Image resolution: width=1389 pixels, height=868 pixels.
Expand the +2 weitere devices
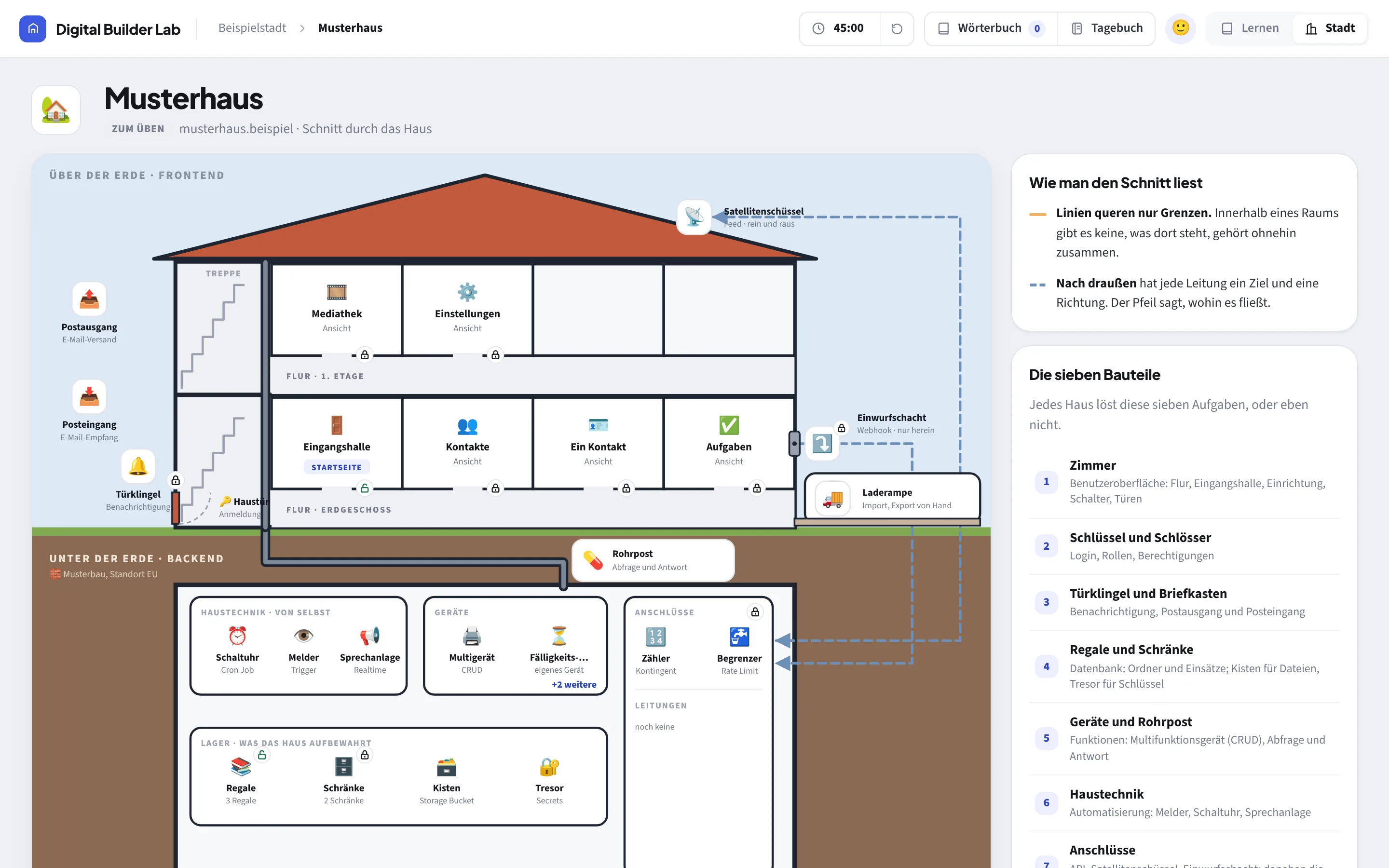(574, 684)
